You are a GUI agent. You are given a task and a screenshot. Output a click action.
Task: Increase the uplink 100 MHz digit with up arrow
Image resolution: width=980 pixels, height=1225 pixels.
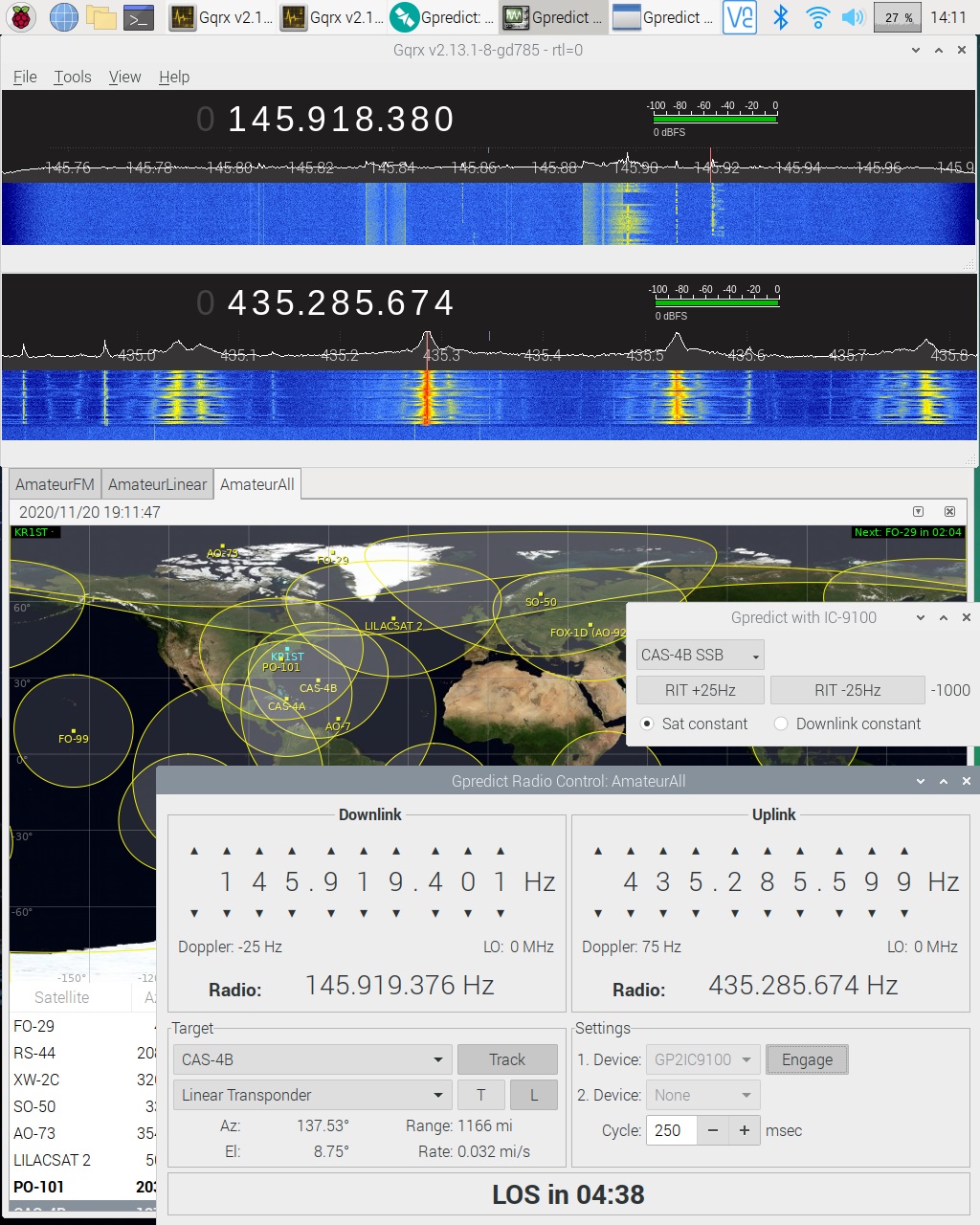(x=631, y=850)
